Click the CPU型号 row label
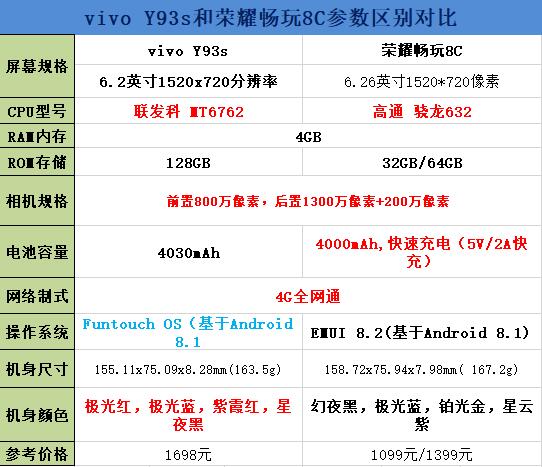This screenshot has height=467, width=542. 37,111
